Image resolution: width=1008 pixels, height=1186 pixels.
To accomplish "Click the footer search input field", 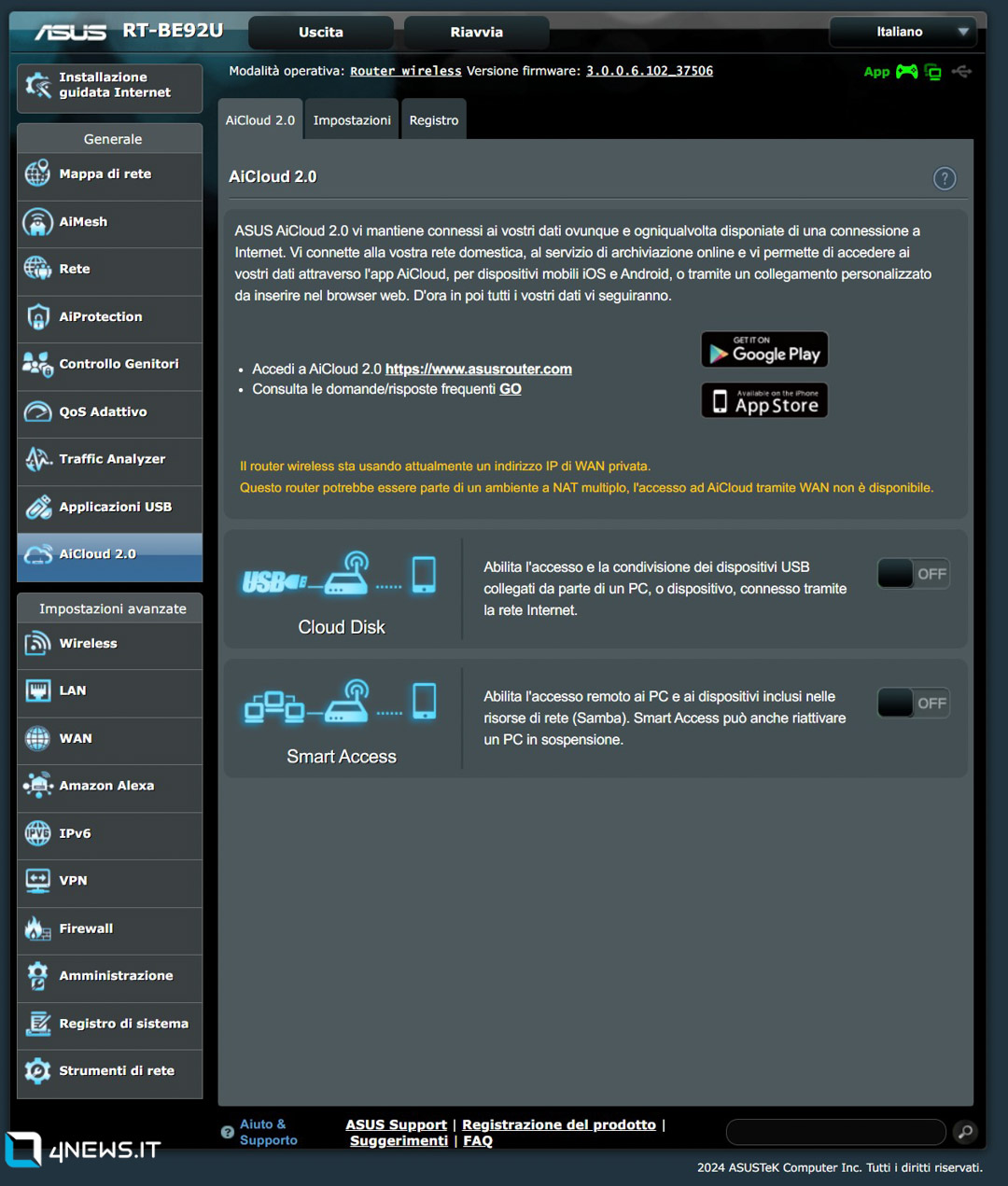I will (x=836, y=1132).
